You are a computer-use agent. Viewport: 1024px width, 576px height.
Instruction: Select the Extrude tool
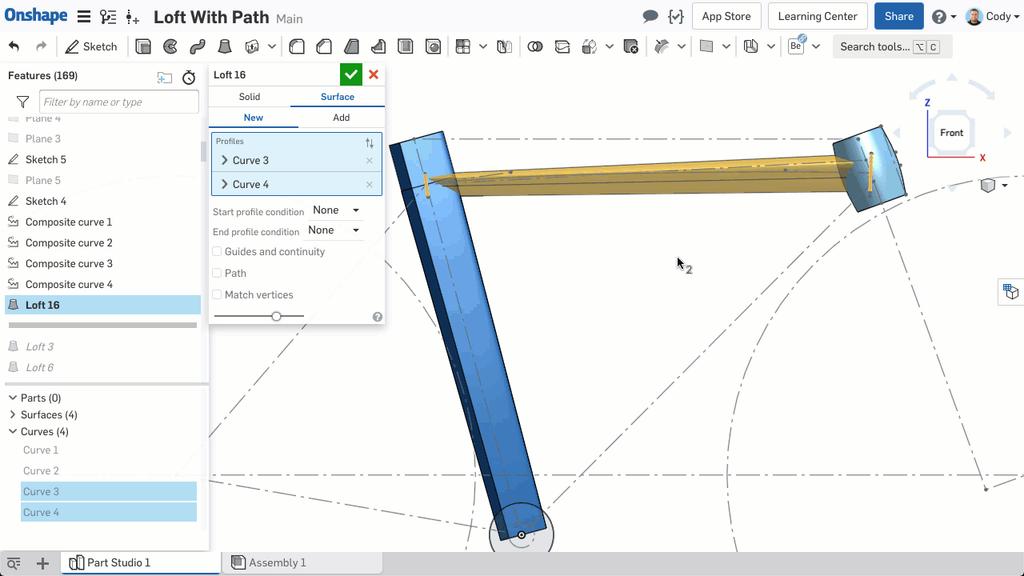pos(141,46)
